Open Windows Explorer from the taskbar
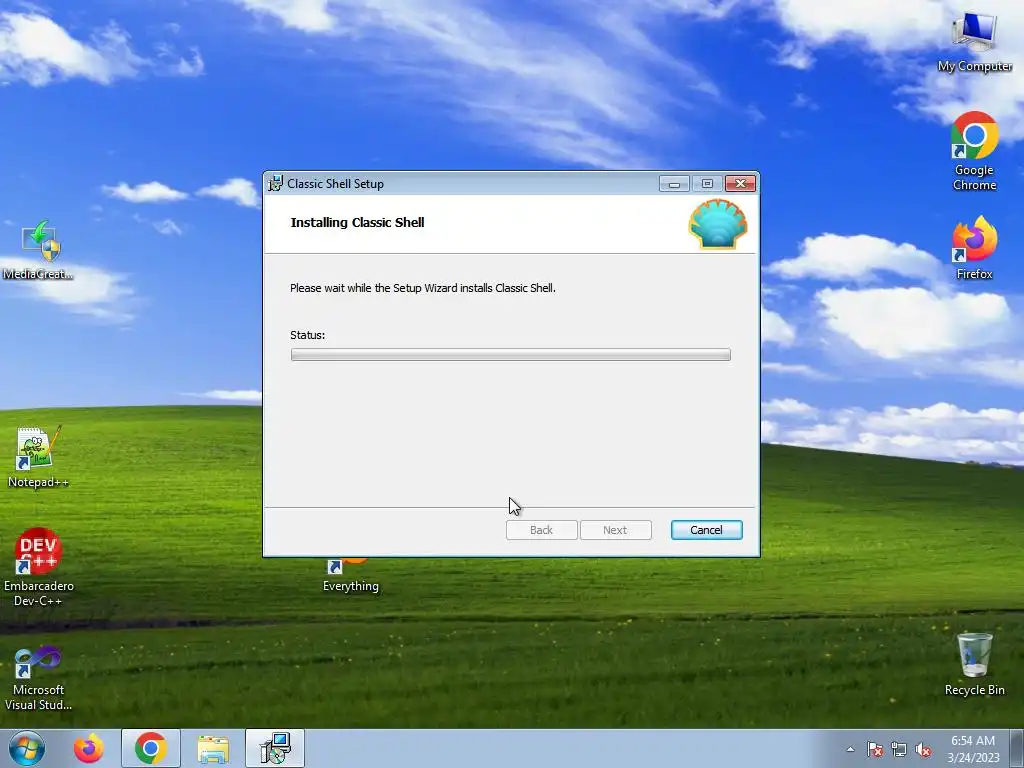Screen dimensions: 1024x768 213,748
